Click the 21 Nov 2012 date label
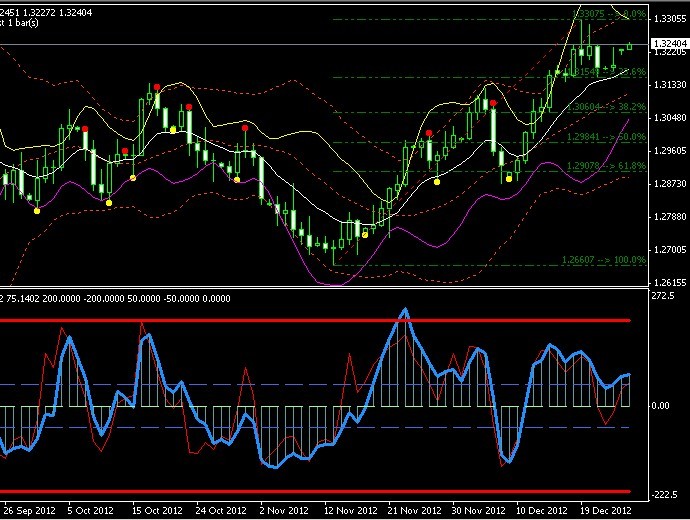Screen dimensions: 690x520 (415, 510)
